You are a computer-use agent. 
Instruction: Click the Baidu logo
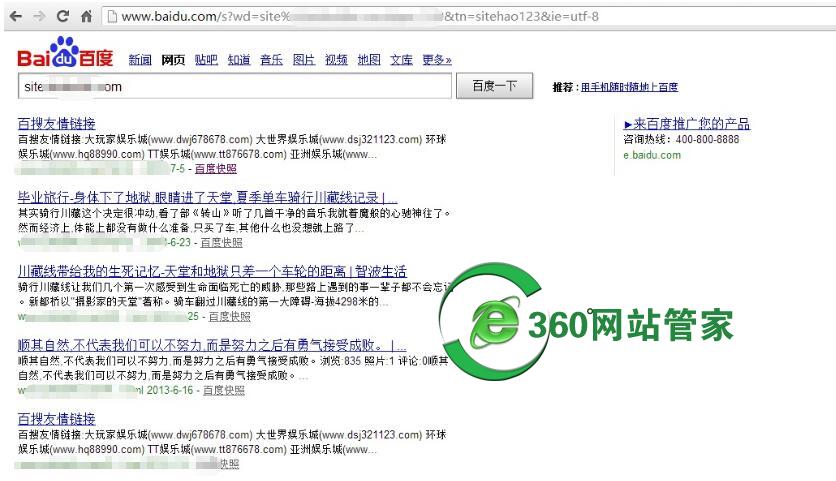click(x=65, y=52)
